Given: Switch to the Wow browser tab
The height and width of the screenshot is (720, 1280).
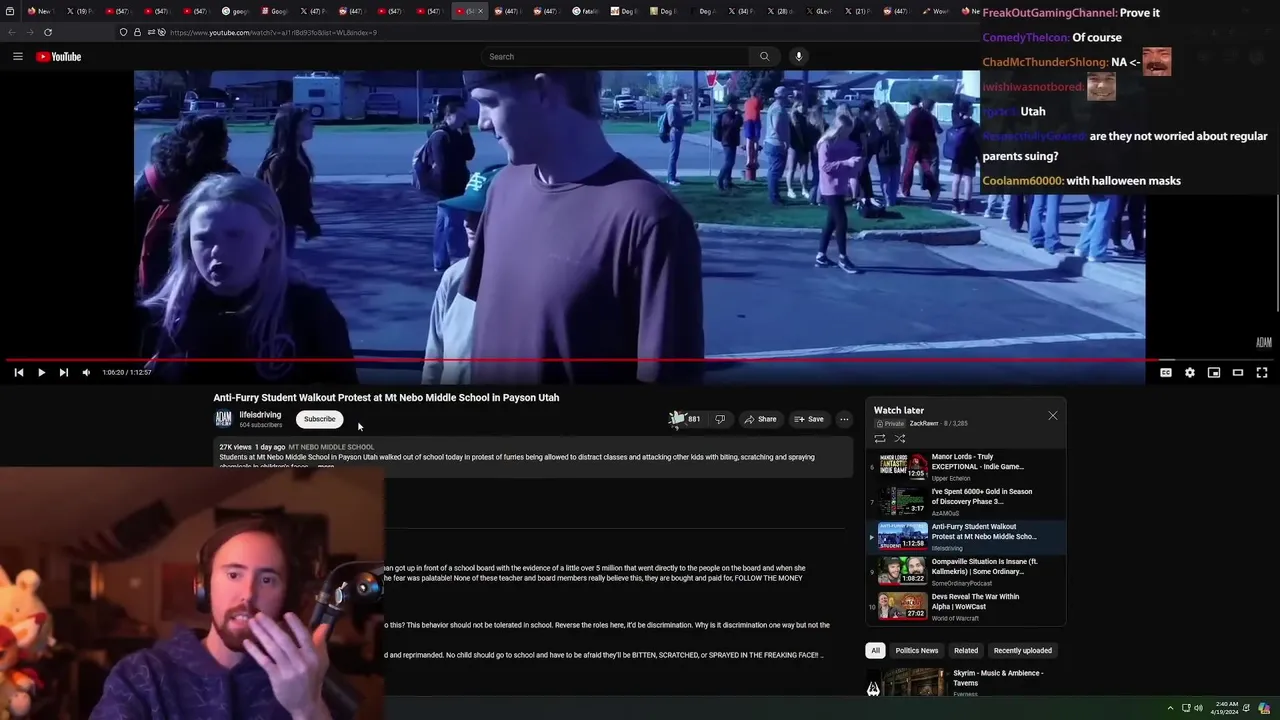Looking at the screenshot, I should (935, 11).
